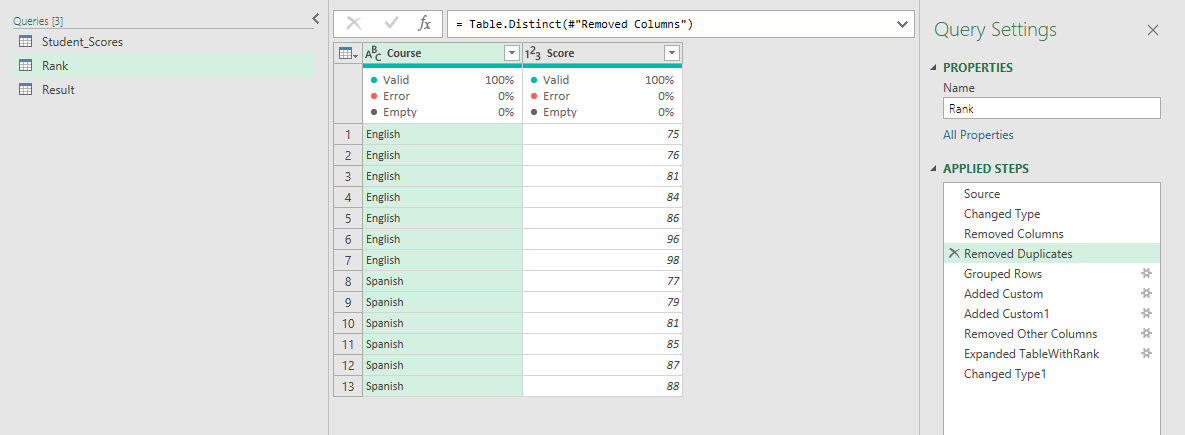Collapse the Applied Steps section
1185x435 pixels.
[x=935, y=169]
